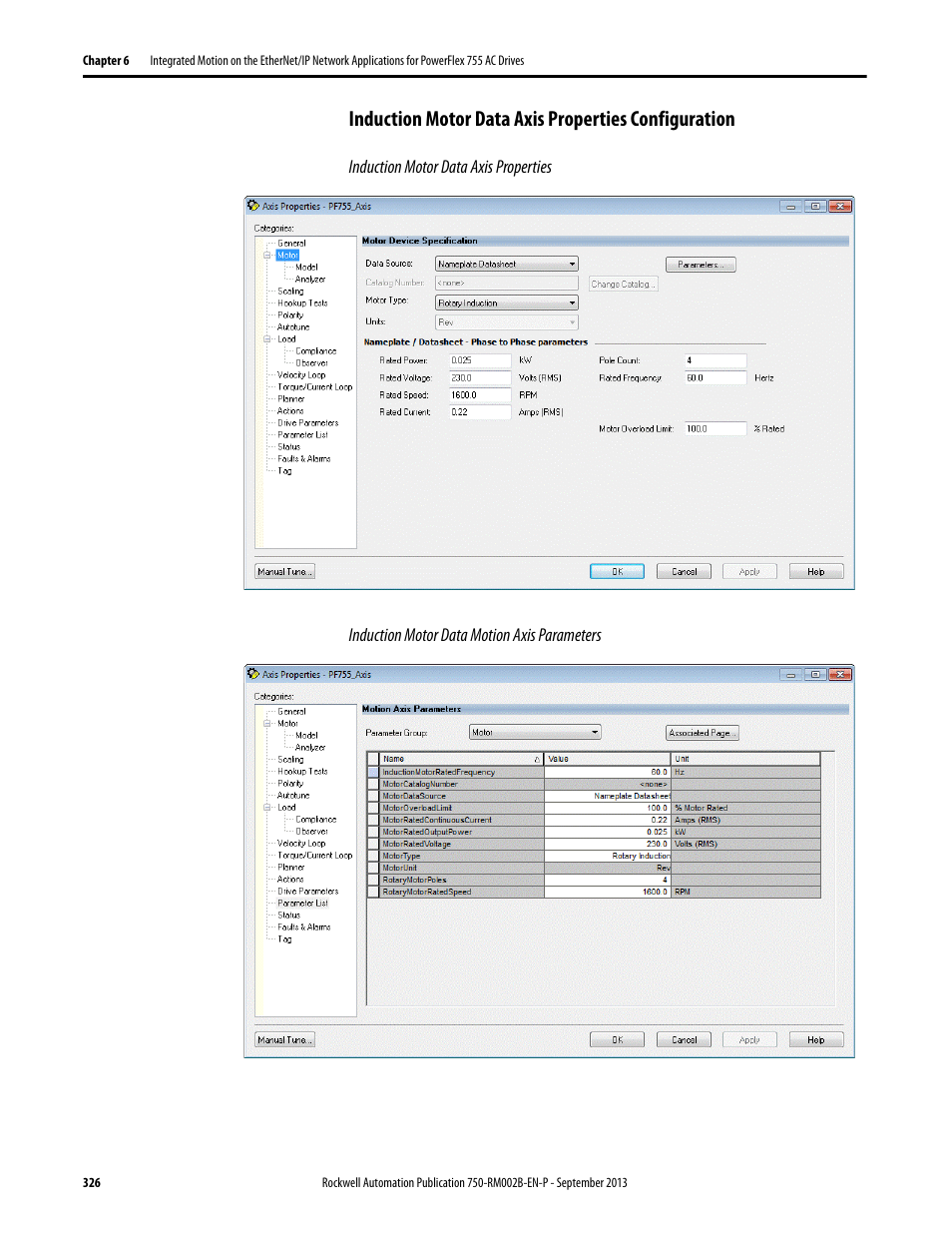Select the RotaryMotorRatedSpeed row
Screen dimensions: 952x1233
click(x=594, y=892)
